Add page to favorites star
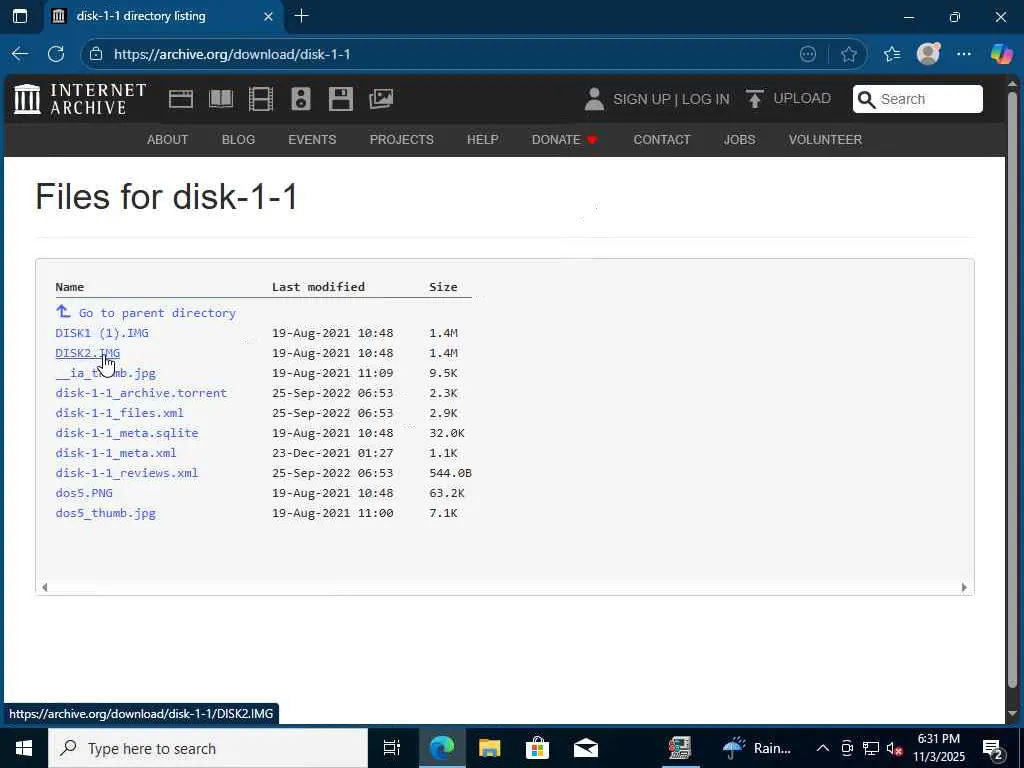The image size is (1024, 768). pyautogui.click(x=848, y=54)
